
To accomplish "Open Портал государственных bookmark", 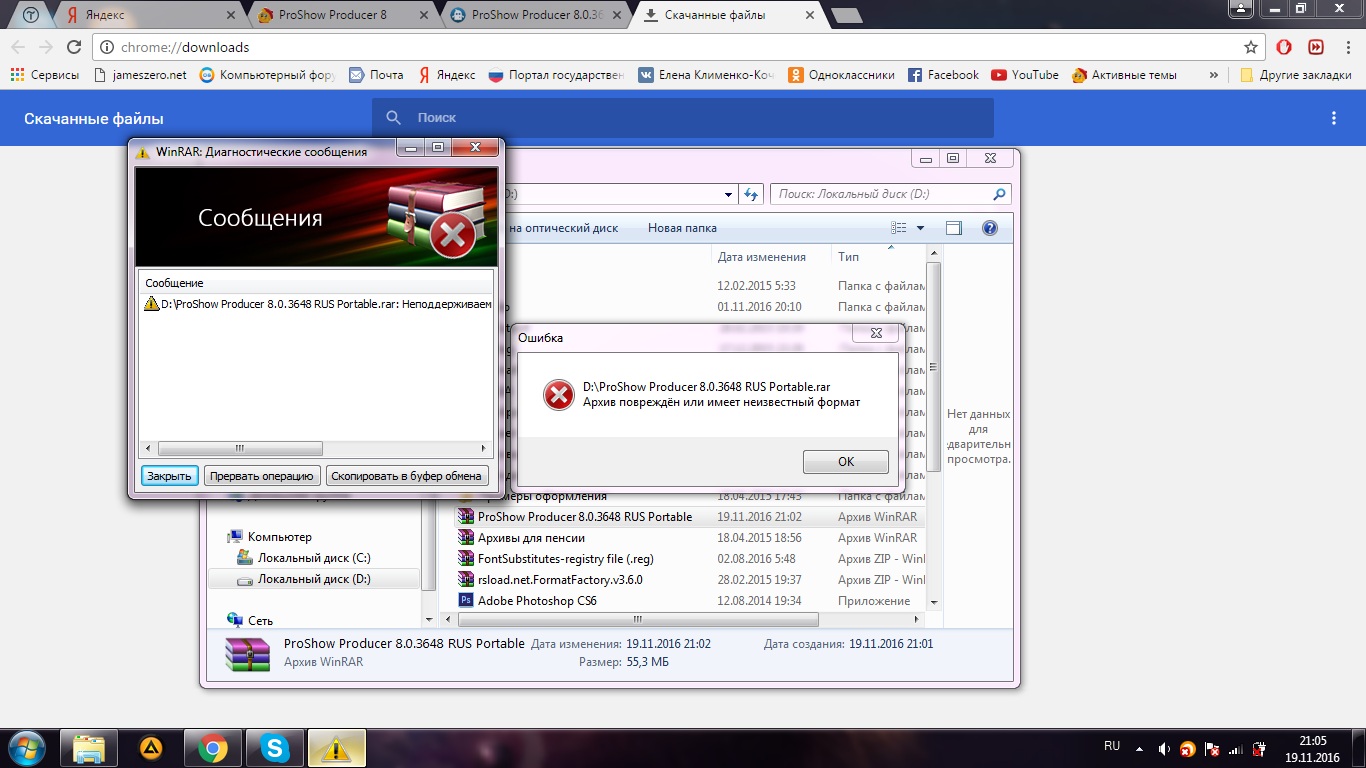I will click(x=555, y=75).
